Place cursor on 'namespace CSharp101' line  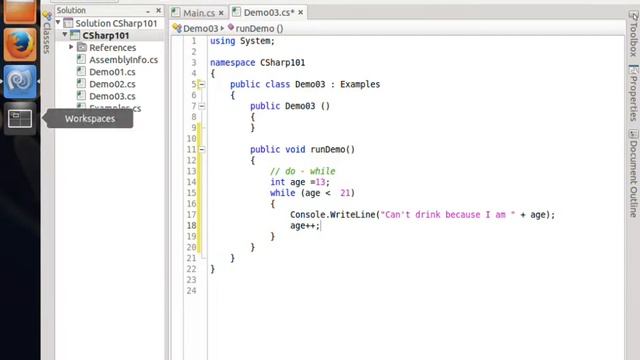[x=258, y=62]
